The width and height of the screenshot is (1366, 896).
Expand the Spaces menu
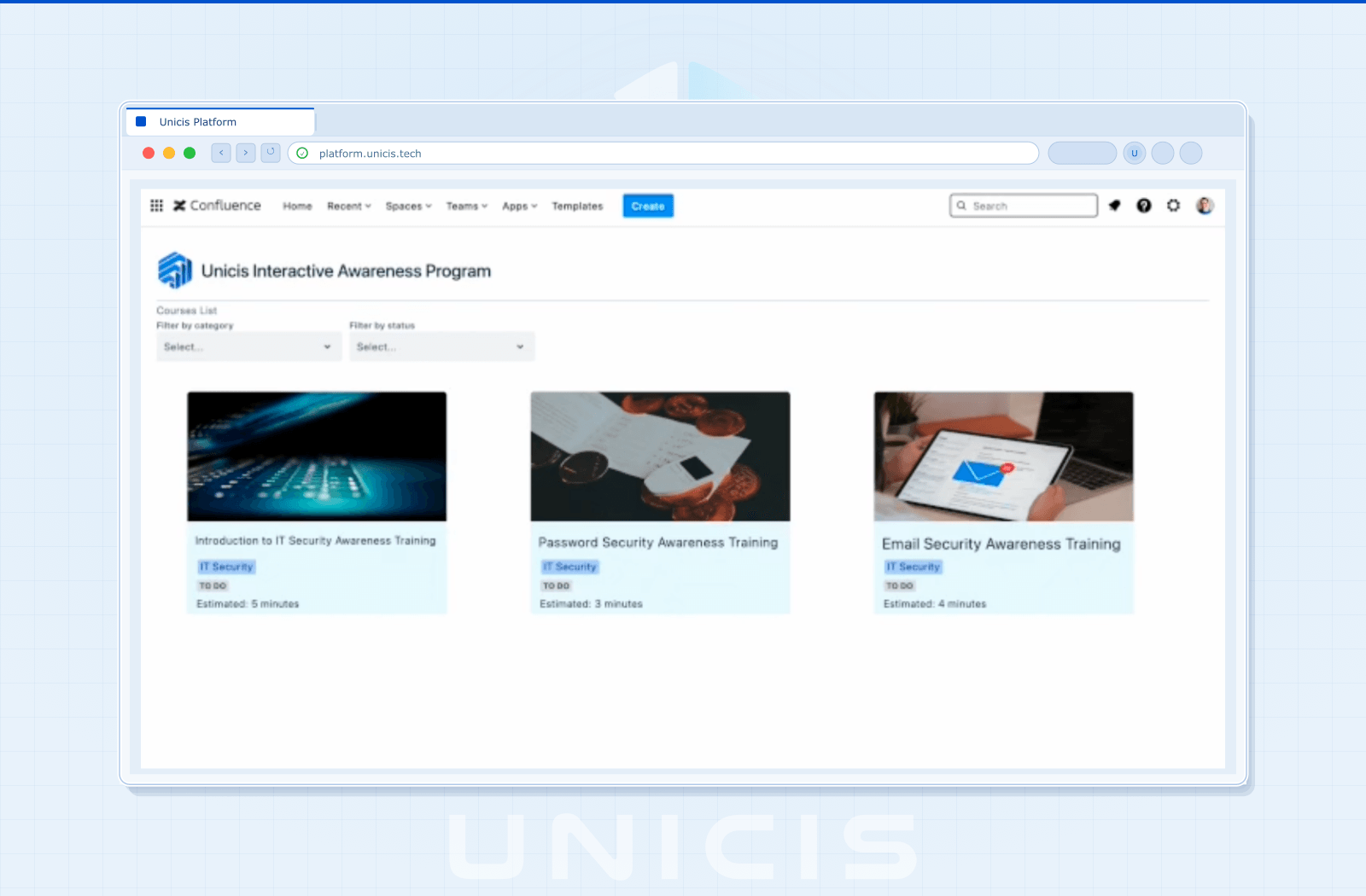(408, 207)
